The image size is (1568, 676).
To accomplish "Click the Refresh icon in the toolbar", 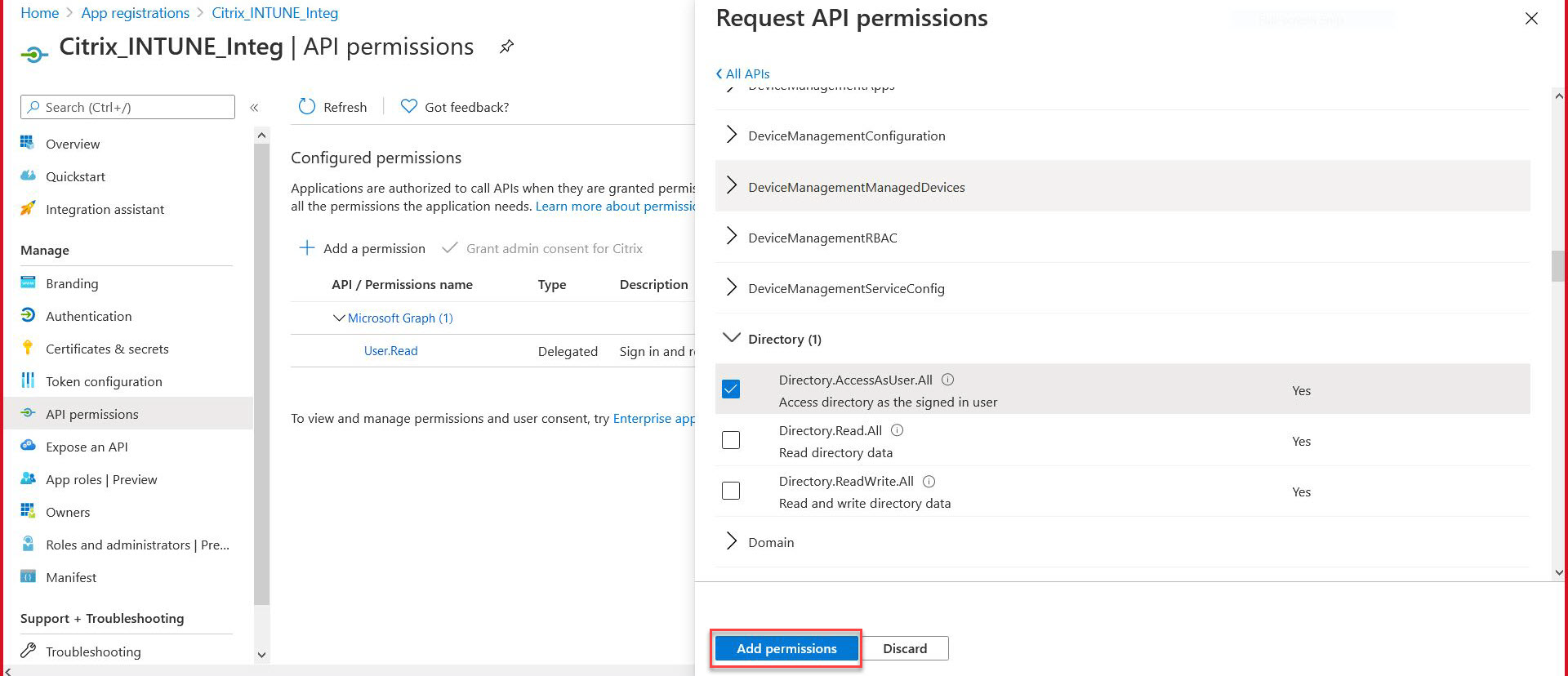I will [x=307, y=107].
